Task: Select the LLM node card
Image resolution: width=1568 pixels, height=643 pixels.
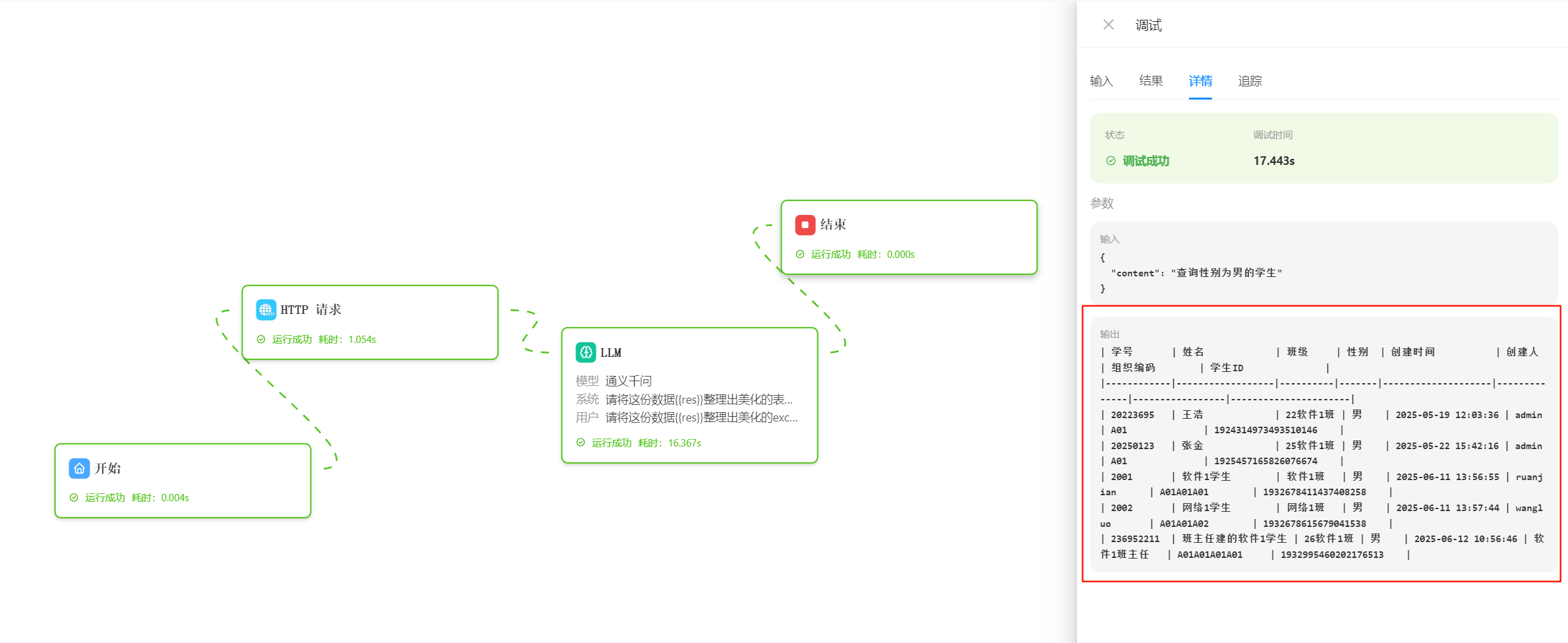Action: 689,394
